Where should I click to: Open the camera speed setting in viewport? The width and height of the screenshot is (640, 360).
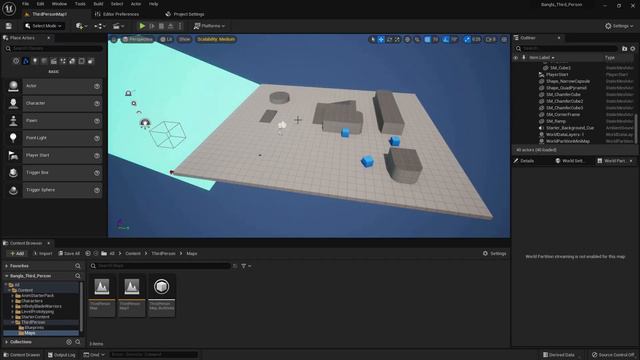pyautogui.click(x=491, y=40)
